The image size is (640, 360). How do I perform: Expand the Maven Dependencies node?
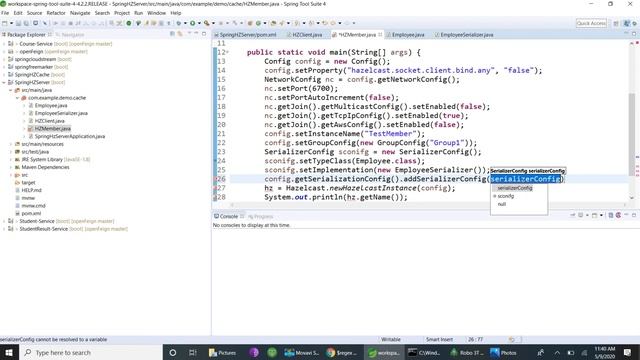(11, 167)
